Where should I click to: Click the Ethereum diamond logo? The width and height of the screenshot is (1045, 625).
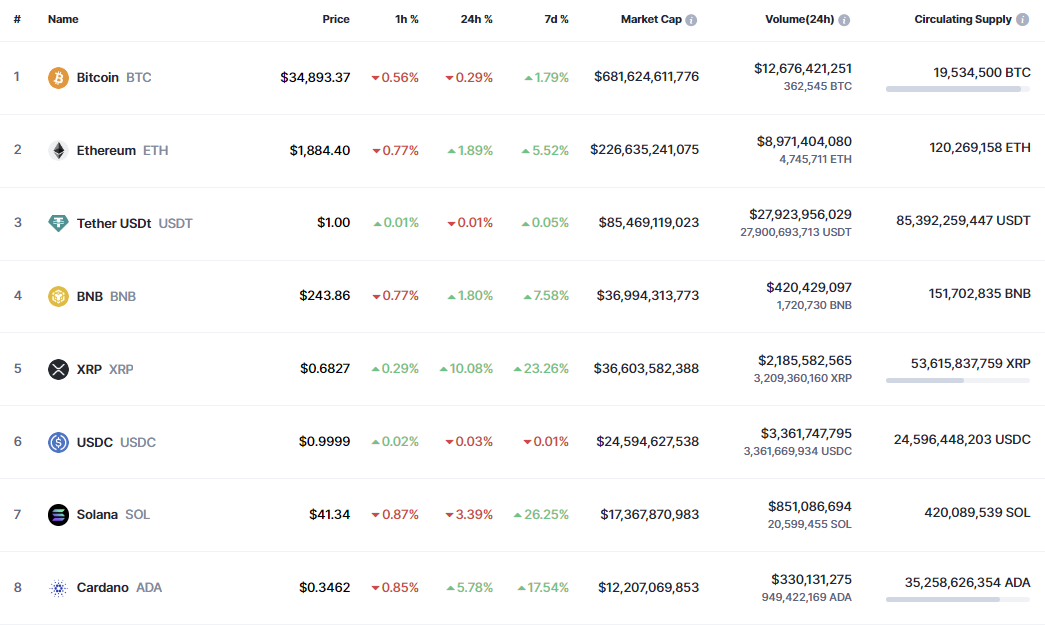click(x=58, y=151)
